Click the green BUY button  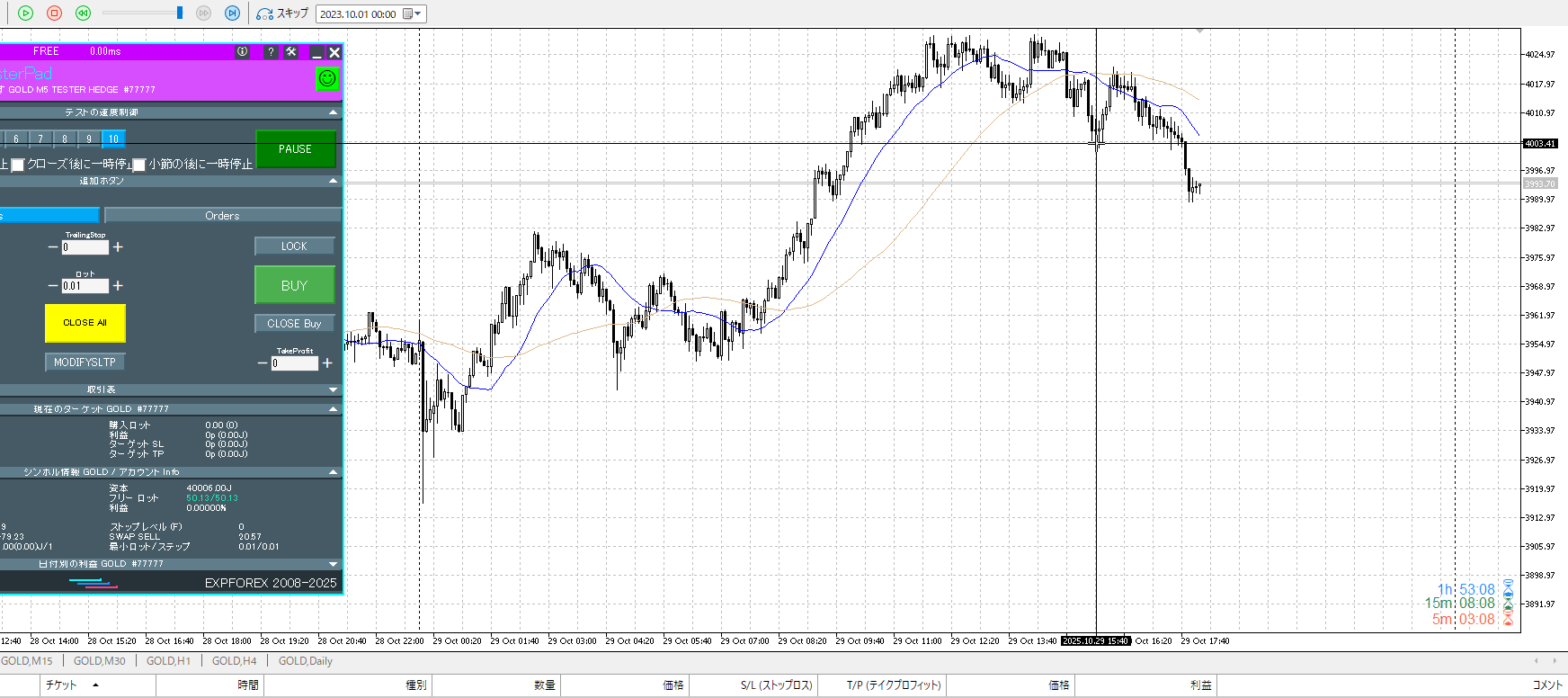click(294, 285)
